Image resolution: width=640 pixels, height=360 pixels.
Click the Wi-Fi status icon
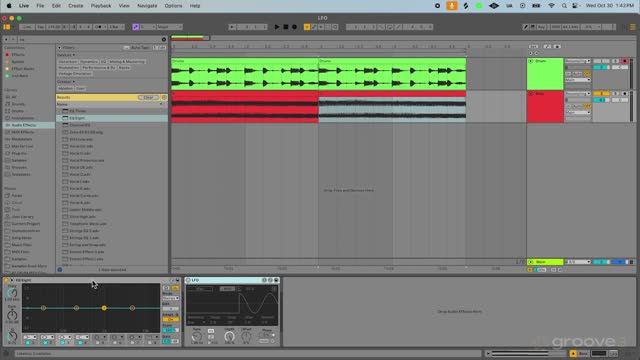551,6
